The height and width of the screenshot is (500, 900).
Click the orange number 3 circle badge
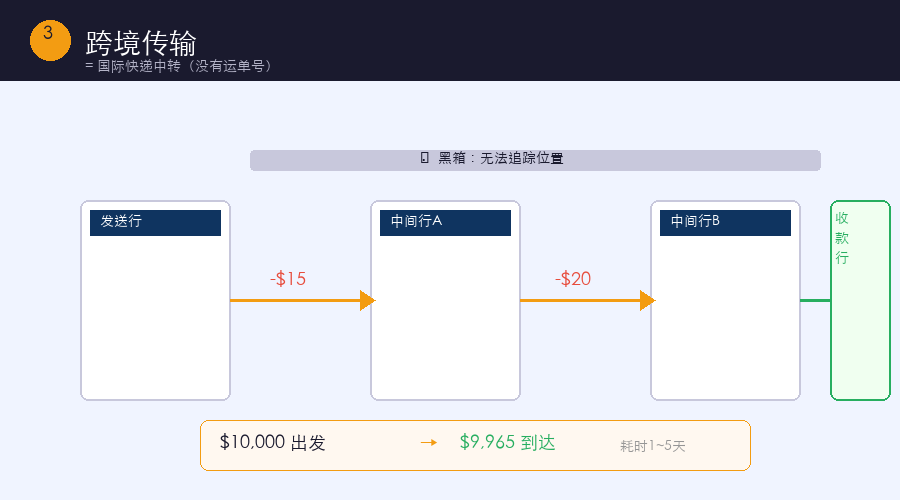pos(50,40)
